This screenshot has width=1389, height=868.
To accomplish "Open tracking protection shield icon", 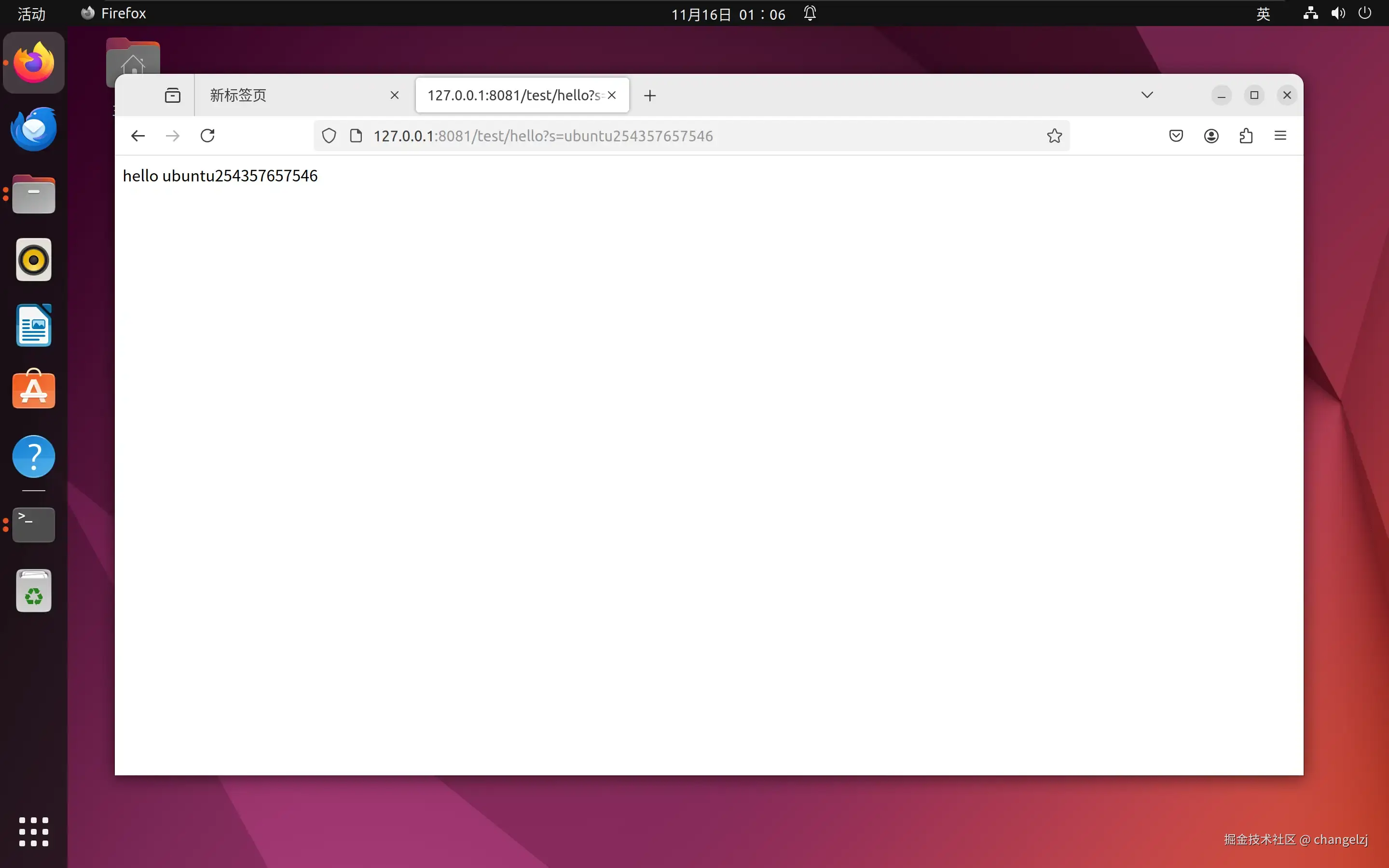I will pyautogui.click(x=329, y=136).
